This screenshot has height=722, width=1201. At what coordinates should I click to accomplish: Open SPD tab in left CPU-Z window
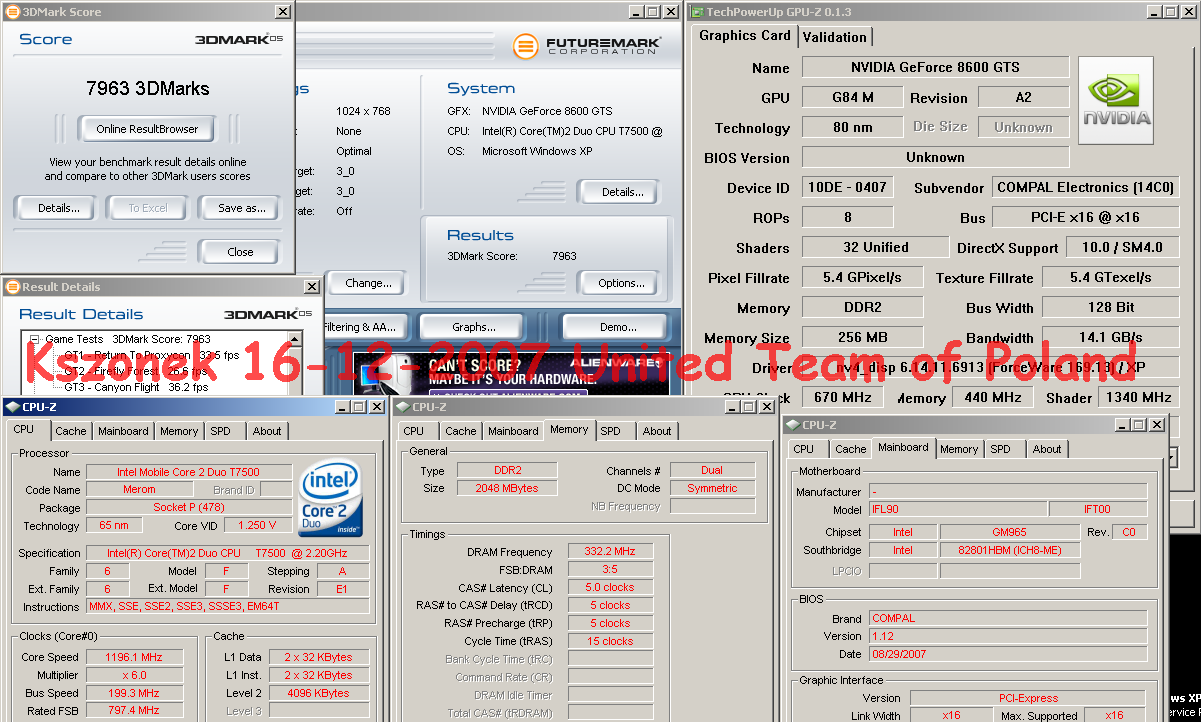(x=221, y=431)
